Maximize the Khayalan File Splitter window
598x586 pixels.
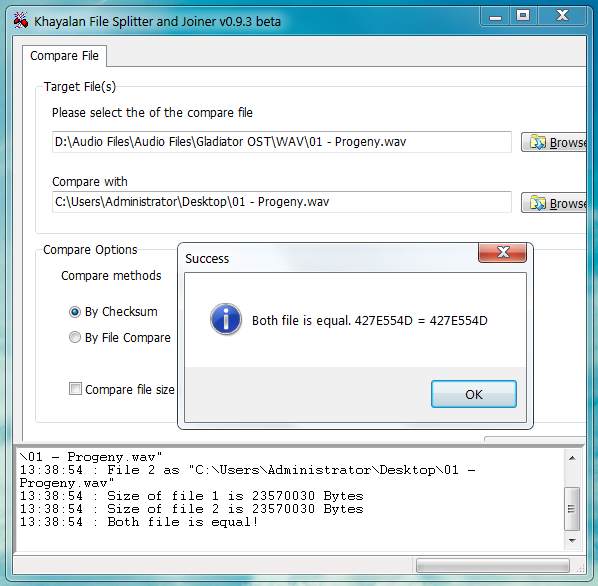[523, 16]
